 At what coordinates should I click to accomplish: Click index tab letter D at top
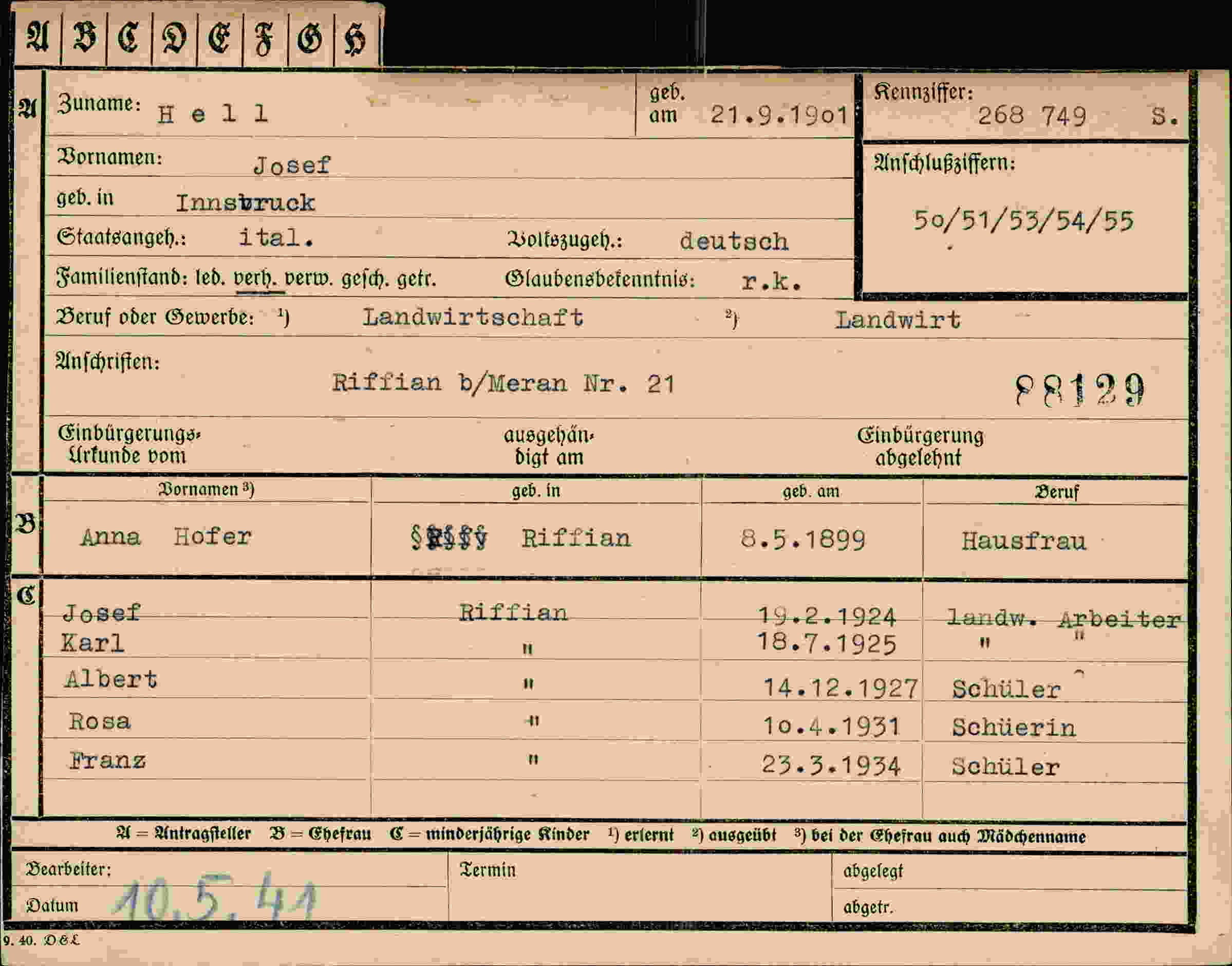[x=174, y=39]
